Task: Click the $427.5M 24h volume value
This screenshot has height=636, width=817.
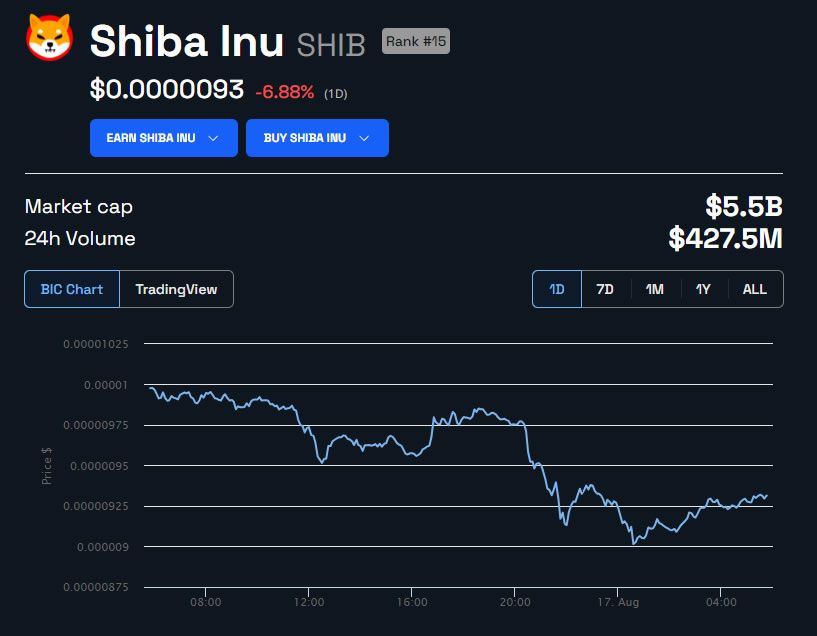Action: (725, 239)
